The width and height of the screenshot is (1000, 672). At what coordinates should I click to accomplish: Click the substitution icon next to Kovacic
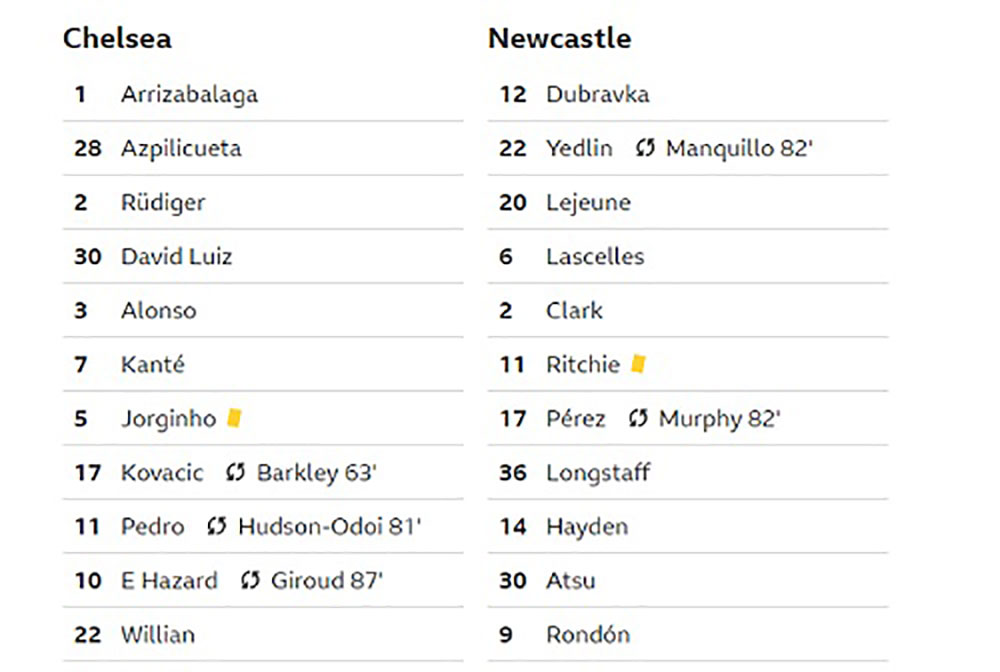(x=235, y=472)
